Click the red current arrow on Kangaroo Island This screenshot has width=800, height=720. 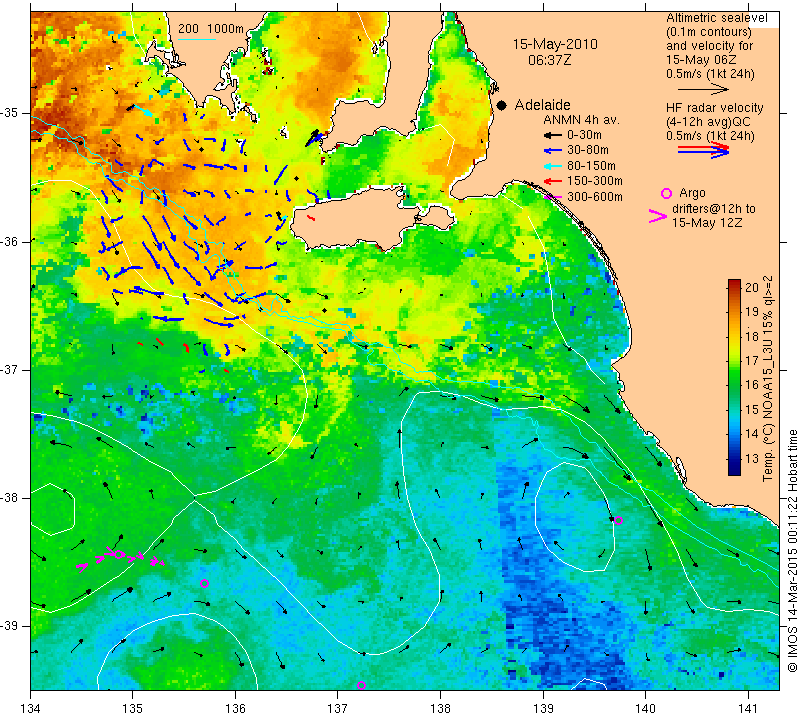coord(311,218)
